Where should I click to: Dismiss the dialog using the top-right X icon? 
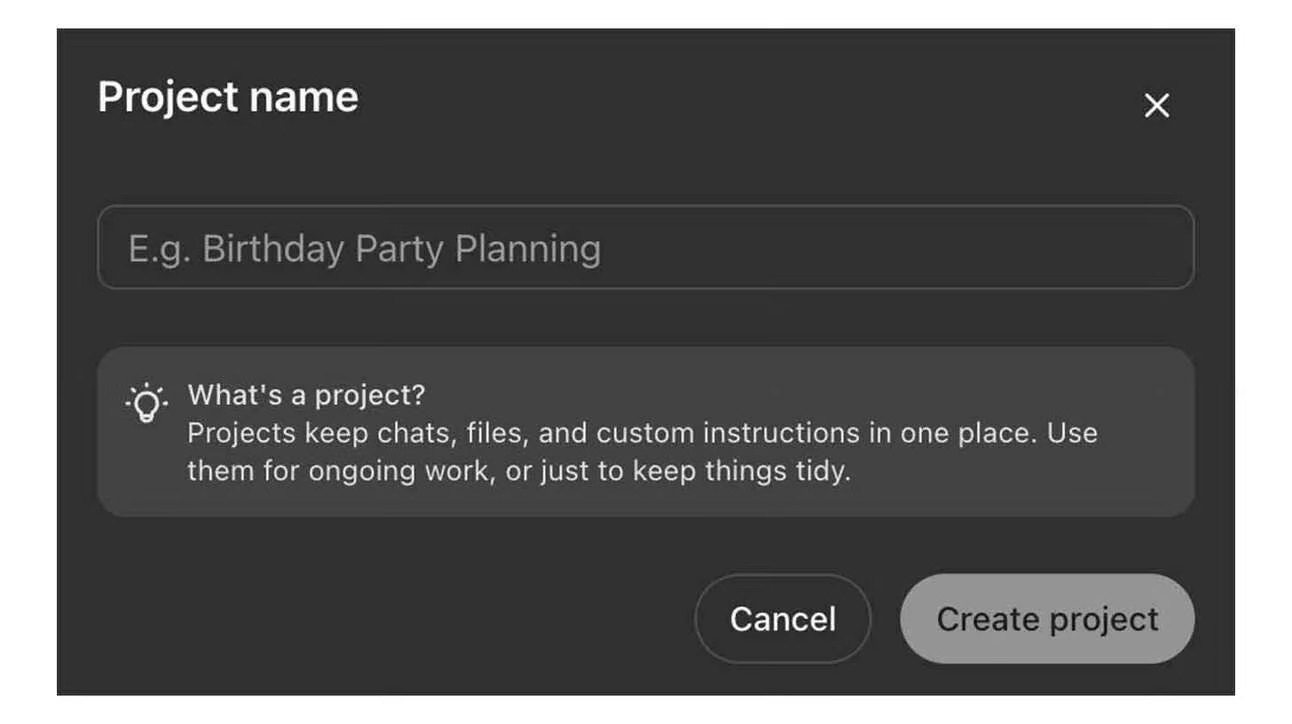point(1156,106)
